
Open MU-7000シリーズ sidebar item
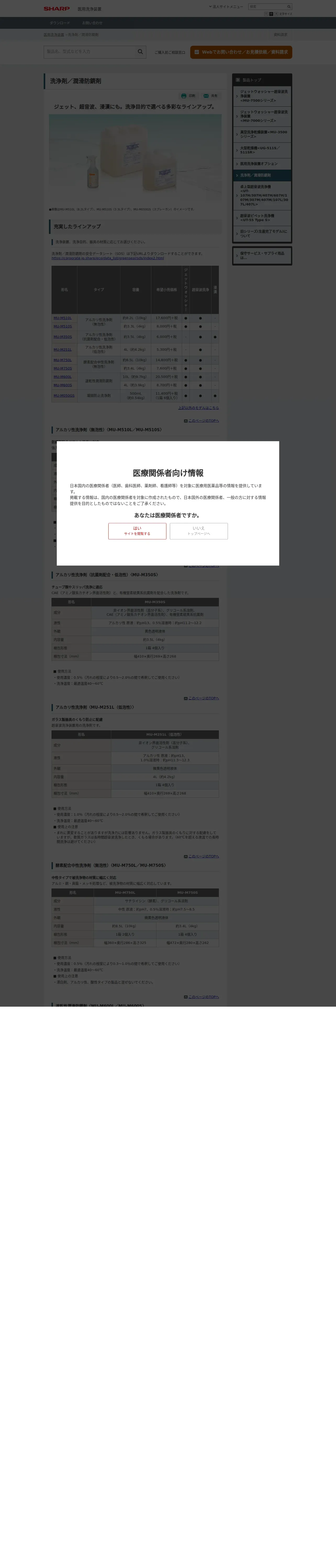[x=262, y=116]
